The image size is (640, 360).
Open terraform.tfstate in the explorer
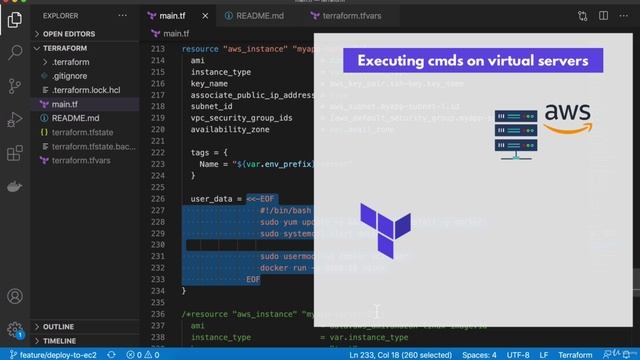tap(86, 132)
